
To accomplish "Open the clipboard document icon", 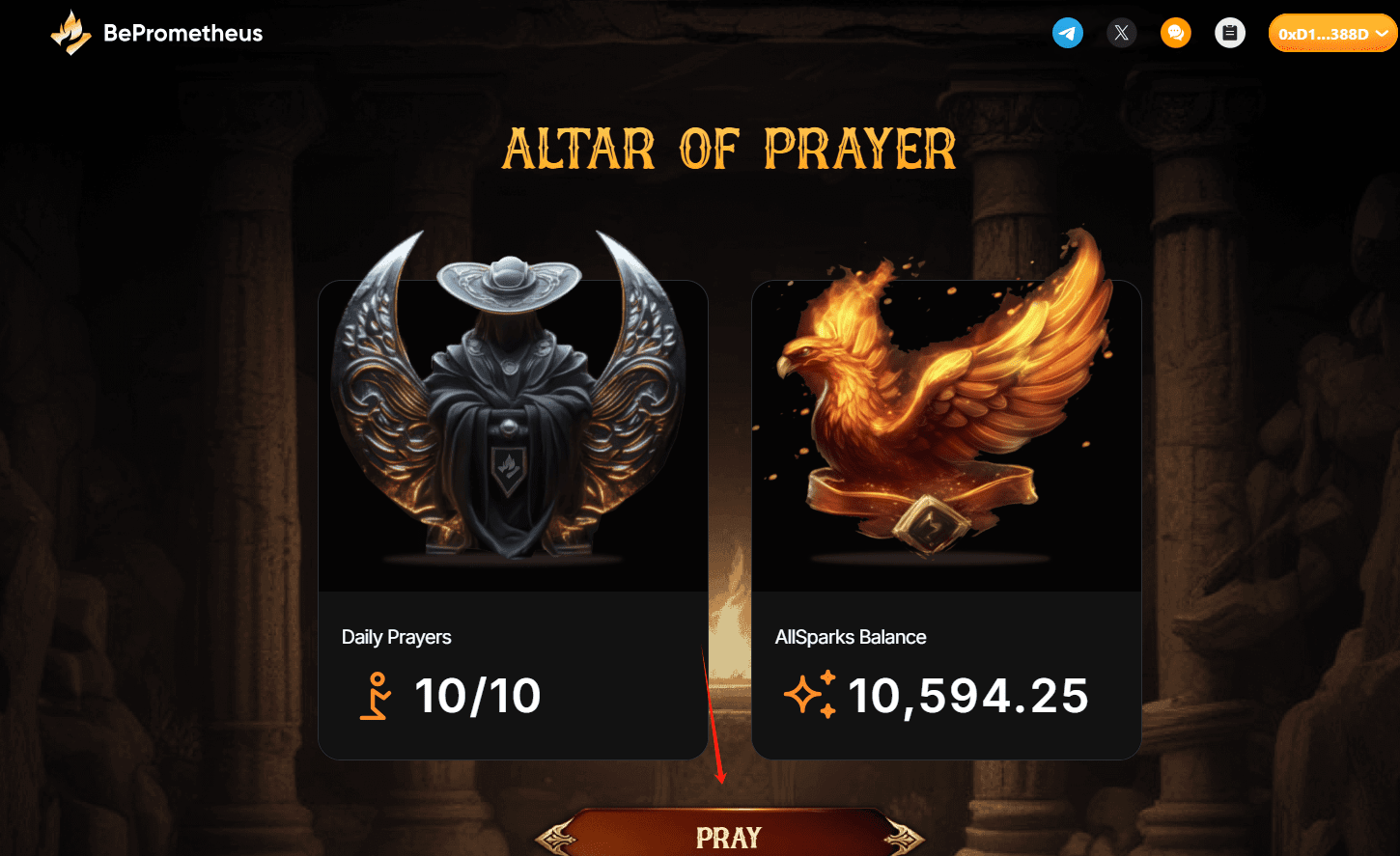I will click(1229, 34).
